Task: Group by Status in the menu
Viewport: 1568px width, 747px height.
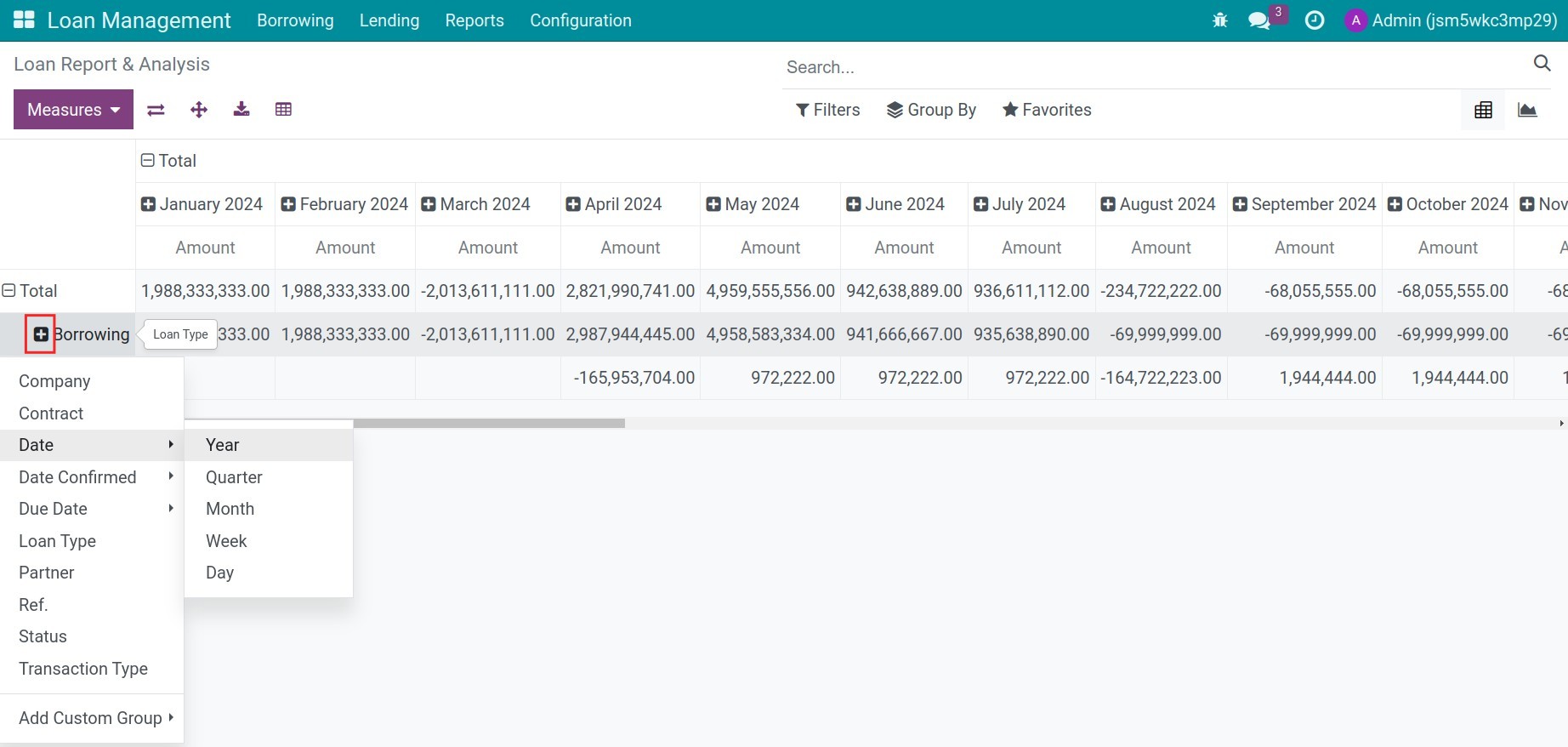Action: click(x=92, y=636)
